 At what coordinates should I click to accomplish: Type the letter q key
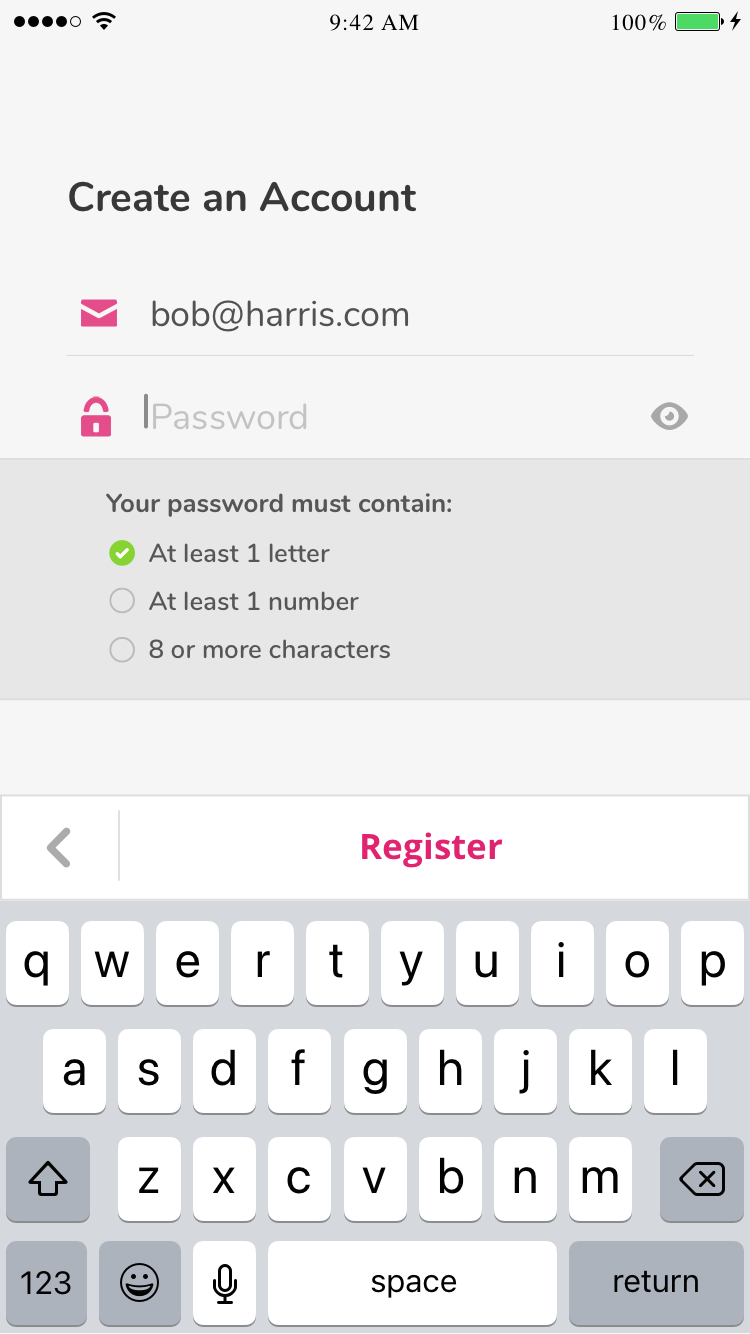[37, 963]
